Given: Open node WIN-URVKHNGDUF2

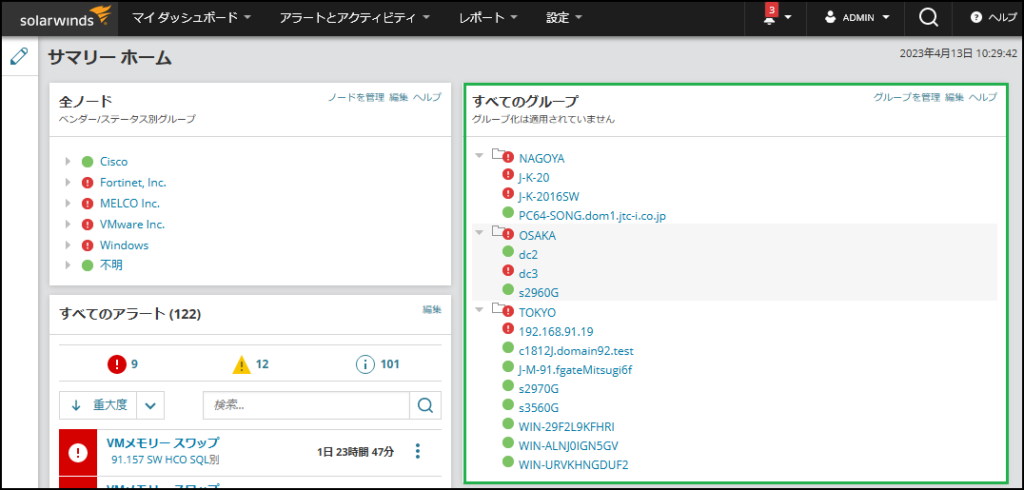Looking at the screenshot, I should (x=573, y=465).
